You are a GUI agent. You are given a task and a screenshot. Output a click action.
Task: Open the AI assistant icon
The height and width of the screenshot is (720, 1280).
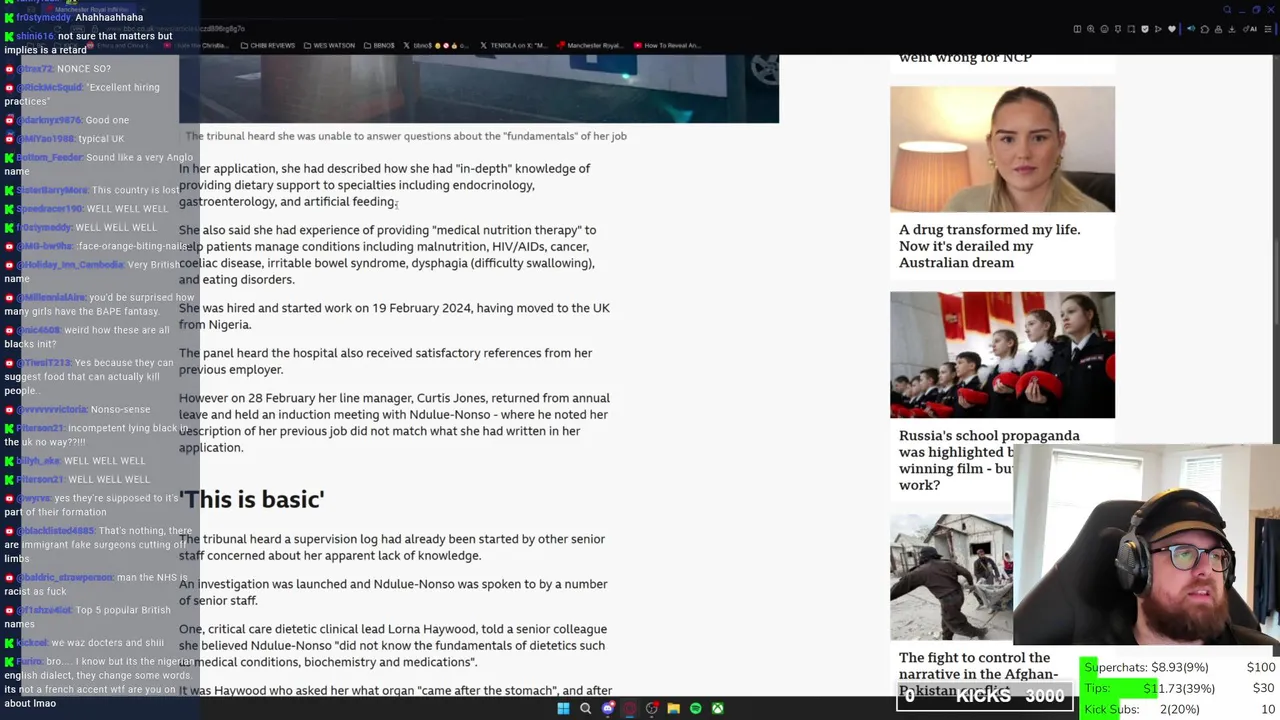(x=1250, y=29)
